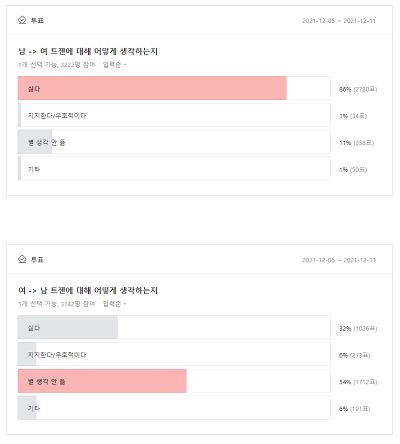
Task: Select the 싫다 option in the second poll
Action: point(174,327)
